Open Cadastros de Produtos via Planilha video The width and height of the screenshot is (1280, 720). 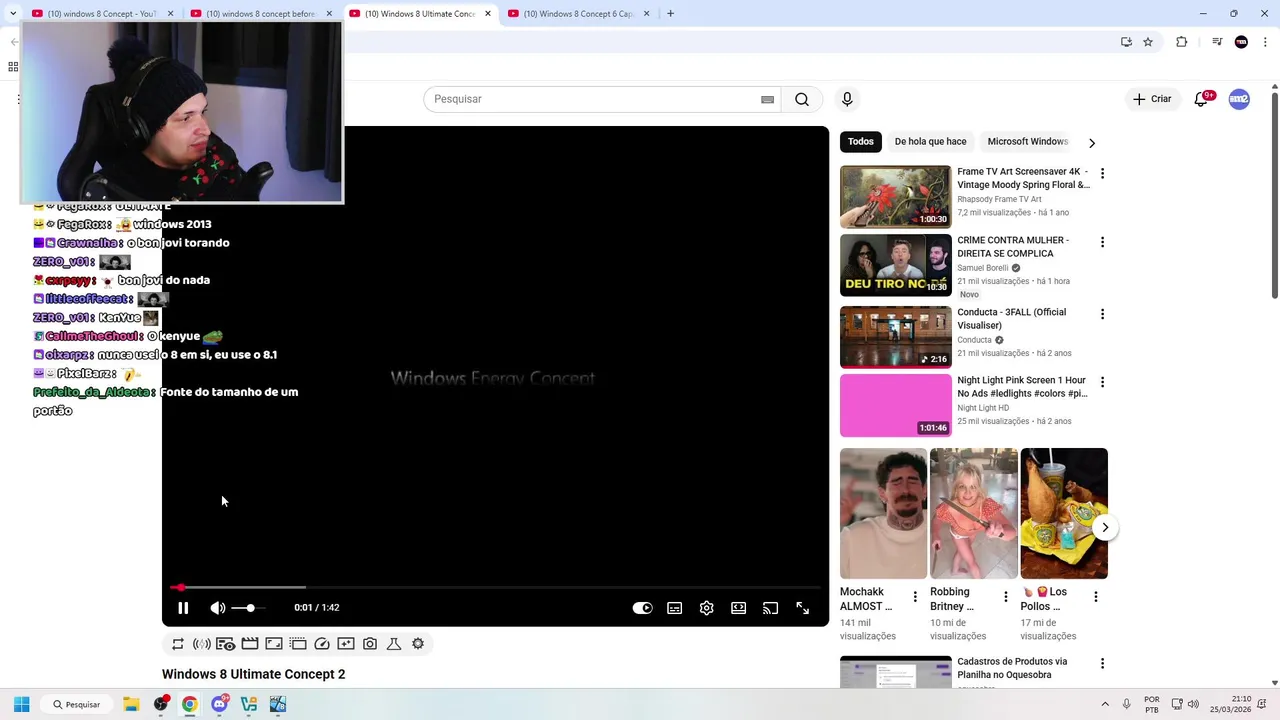click(x=1012, y=668)
